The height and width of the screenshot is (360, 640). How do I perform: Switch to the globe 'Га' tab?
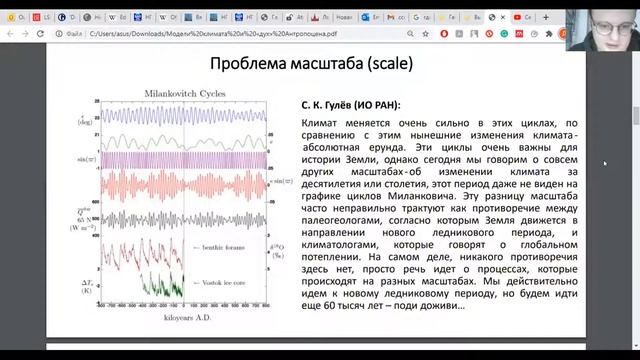tap(269, 17)
